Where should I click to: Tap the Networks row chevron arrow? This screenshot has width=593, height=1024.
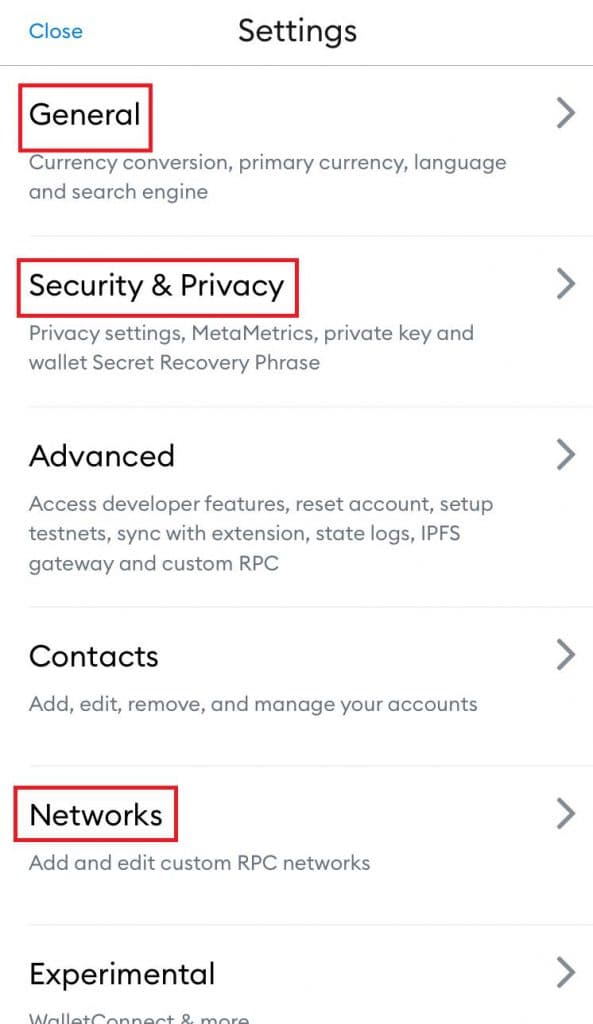566,814
